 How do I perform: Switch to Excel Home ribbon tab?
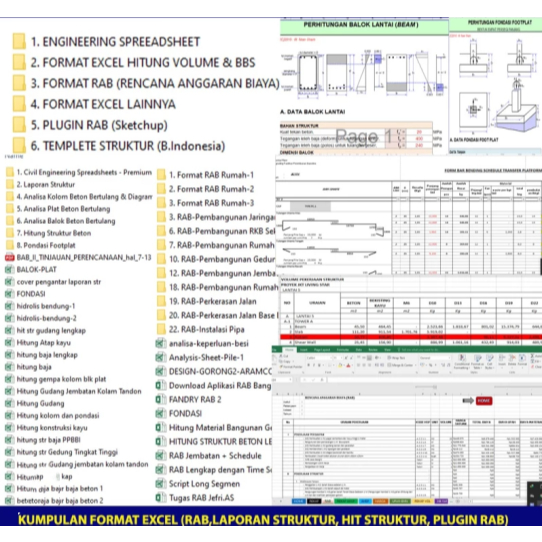(289, 350)
